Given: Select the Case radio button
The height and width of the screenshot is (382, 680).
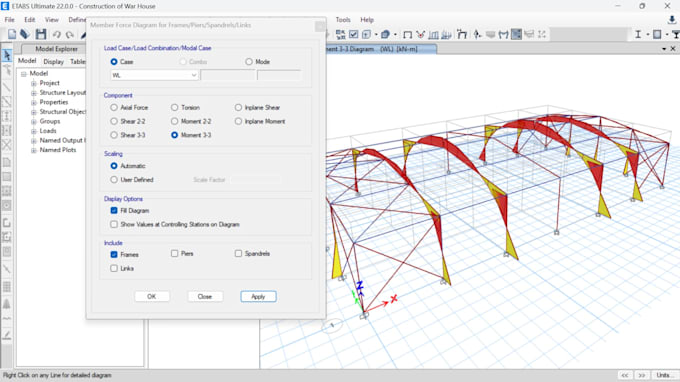Looking at the screenshot, I should (114, 62).
